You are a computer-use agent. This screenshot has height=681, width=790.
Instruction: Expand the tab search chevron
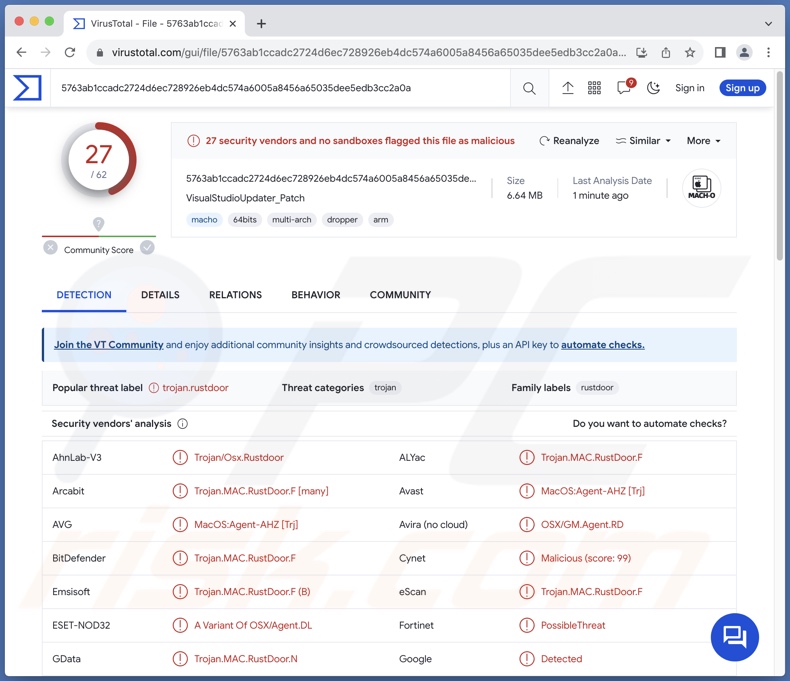[x=768, y=24]
